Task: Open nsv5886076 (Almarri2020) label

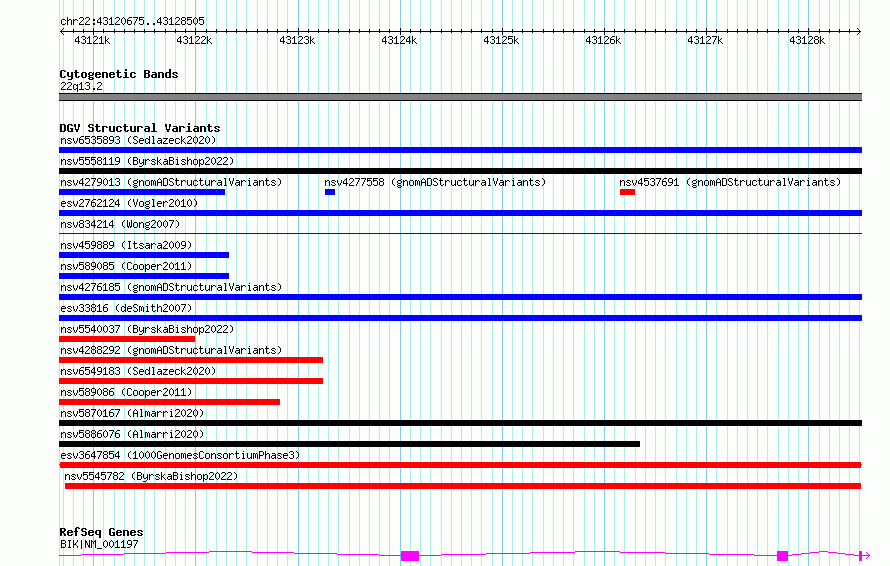Action: 132,434
